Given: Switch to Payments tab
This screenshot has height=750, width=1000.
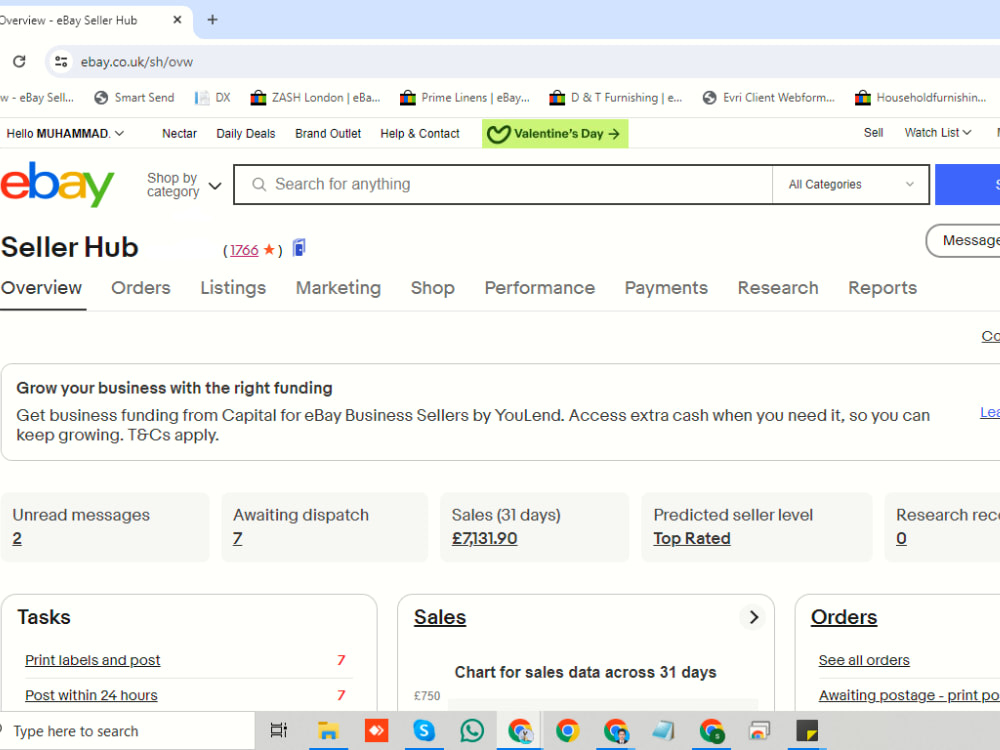Looking at the screenshot, I should tap(666, 288).
